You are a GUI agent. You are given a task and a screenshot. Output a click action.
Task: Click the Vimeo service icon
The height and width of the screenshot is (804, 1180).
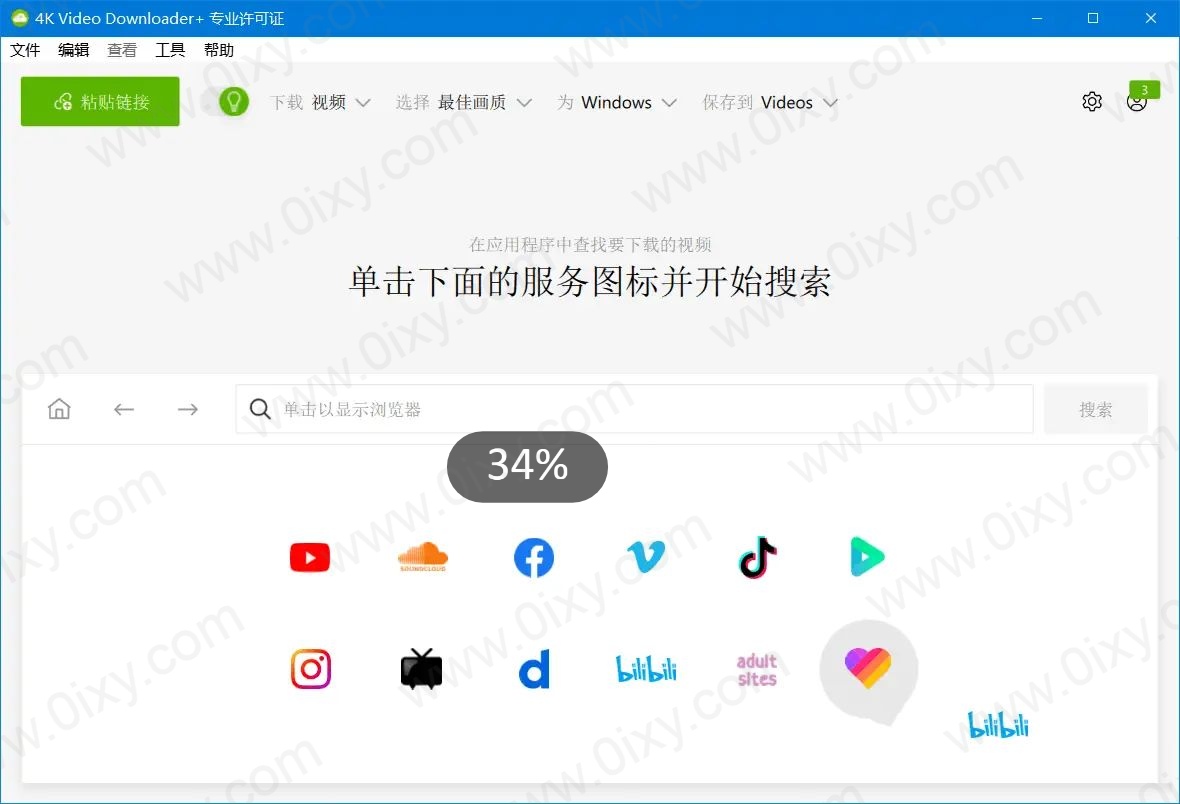646,557
